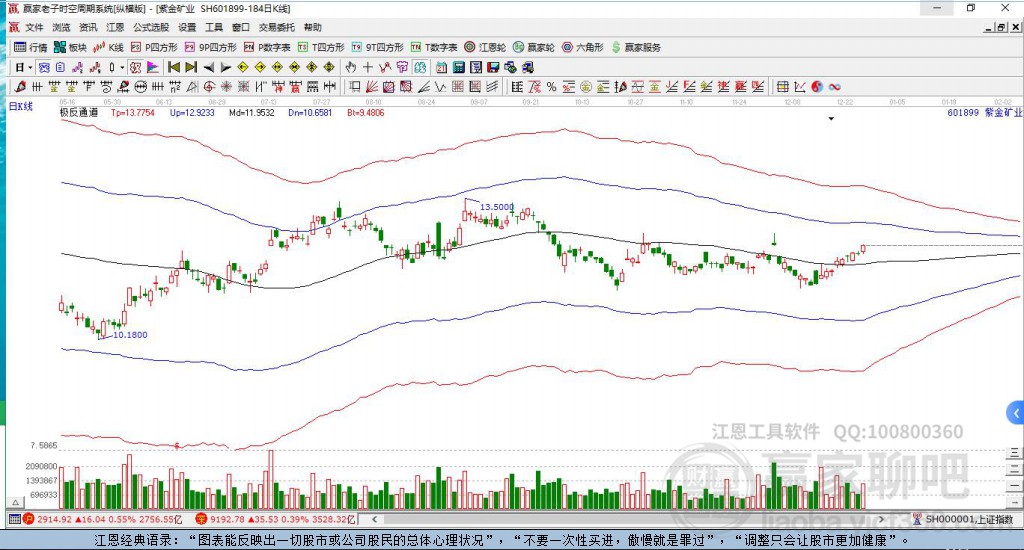Open the 浏览 menu
The width and height of the screenshot is (1024, 550).
pos(61,27)
